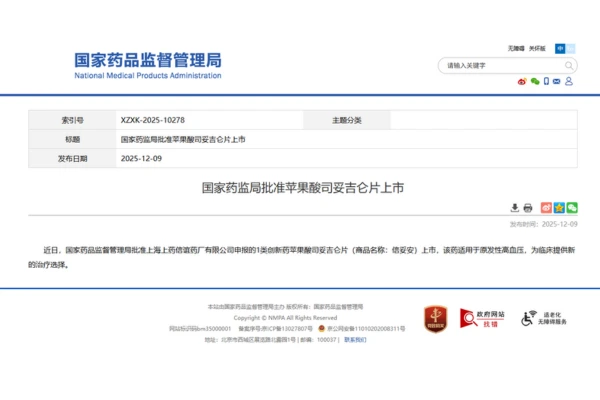Click the mobile phone icon in the header
600x400 pixels.
pos(546,81)
